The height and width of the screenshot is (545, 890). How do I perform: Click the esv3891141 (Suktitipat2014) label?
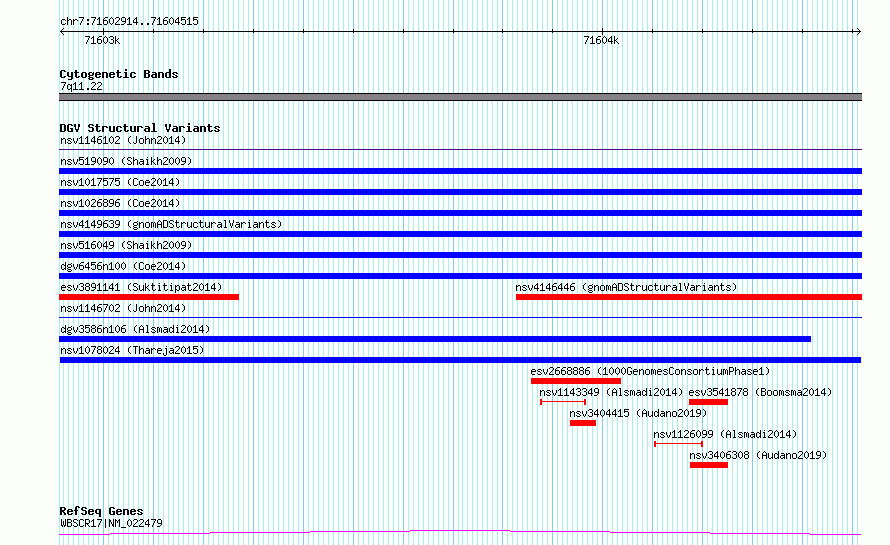(x=141, y=287)
